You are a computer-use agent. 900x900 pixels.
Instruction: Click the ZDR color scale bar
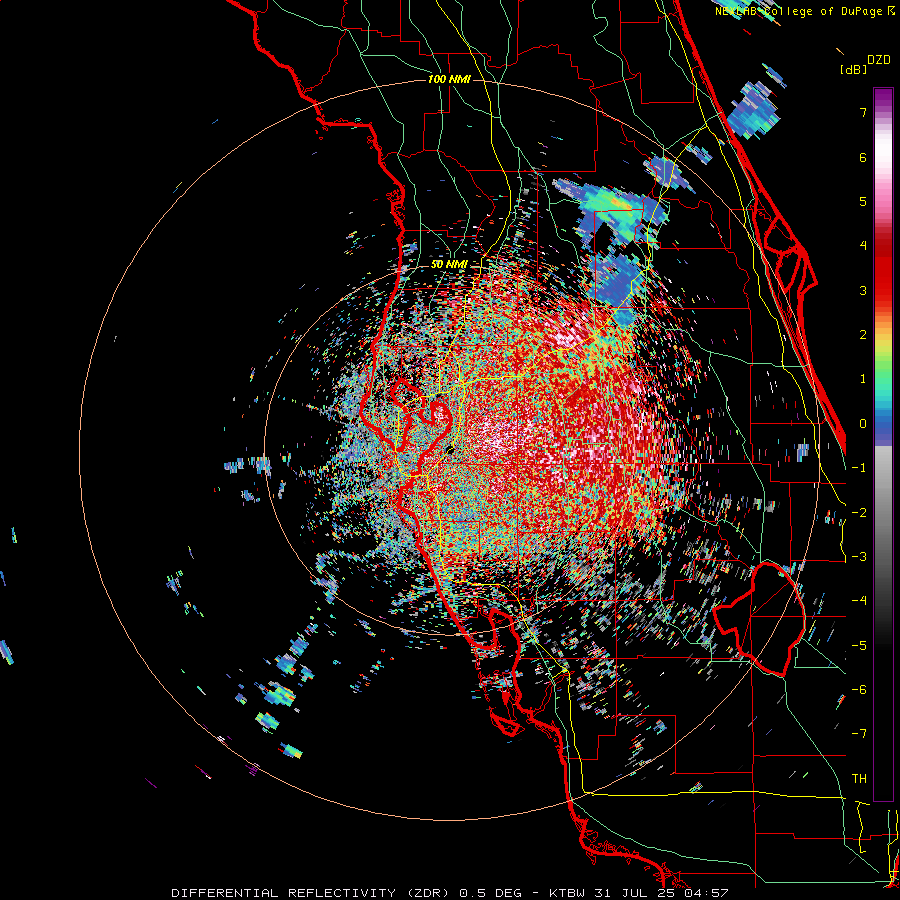pyautogui.click(x=883, y=444)
